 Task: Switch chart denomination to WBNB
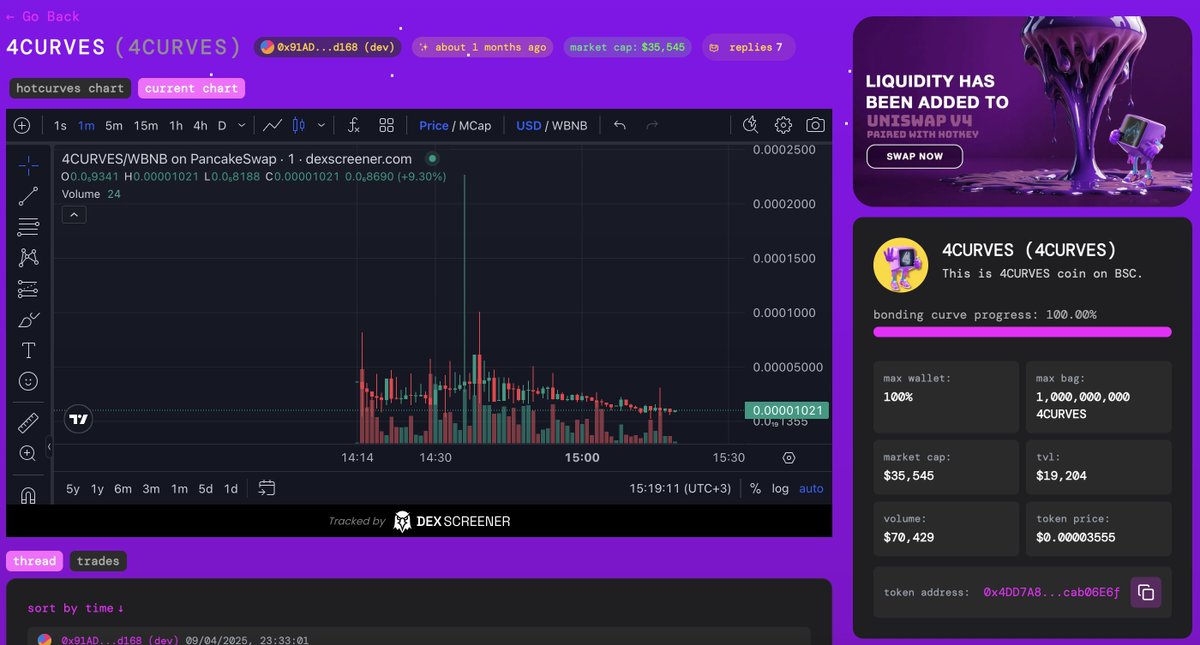click(570, 125)
